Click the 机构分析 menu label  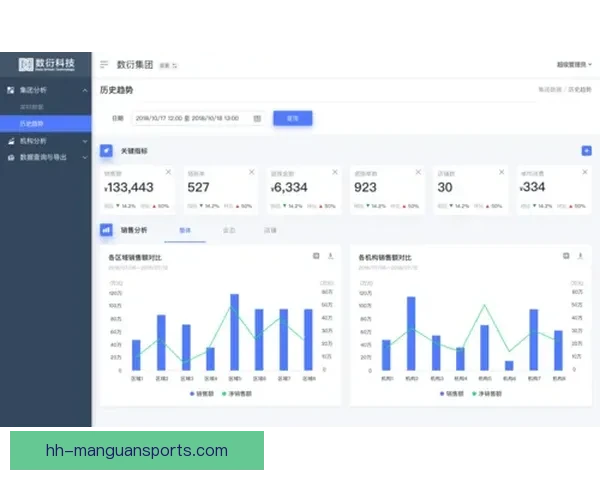click(33, 141)
